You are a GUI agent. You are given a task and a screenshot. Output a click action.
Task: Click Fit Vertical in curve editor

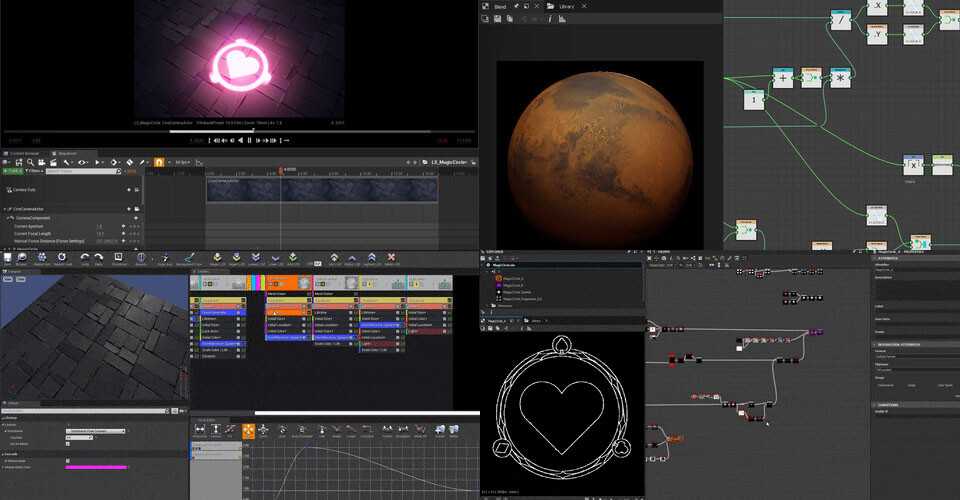pos(216,431)
